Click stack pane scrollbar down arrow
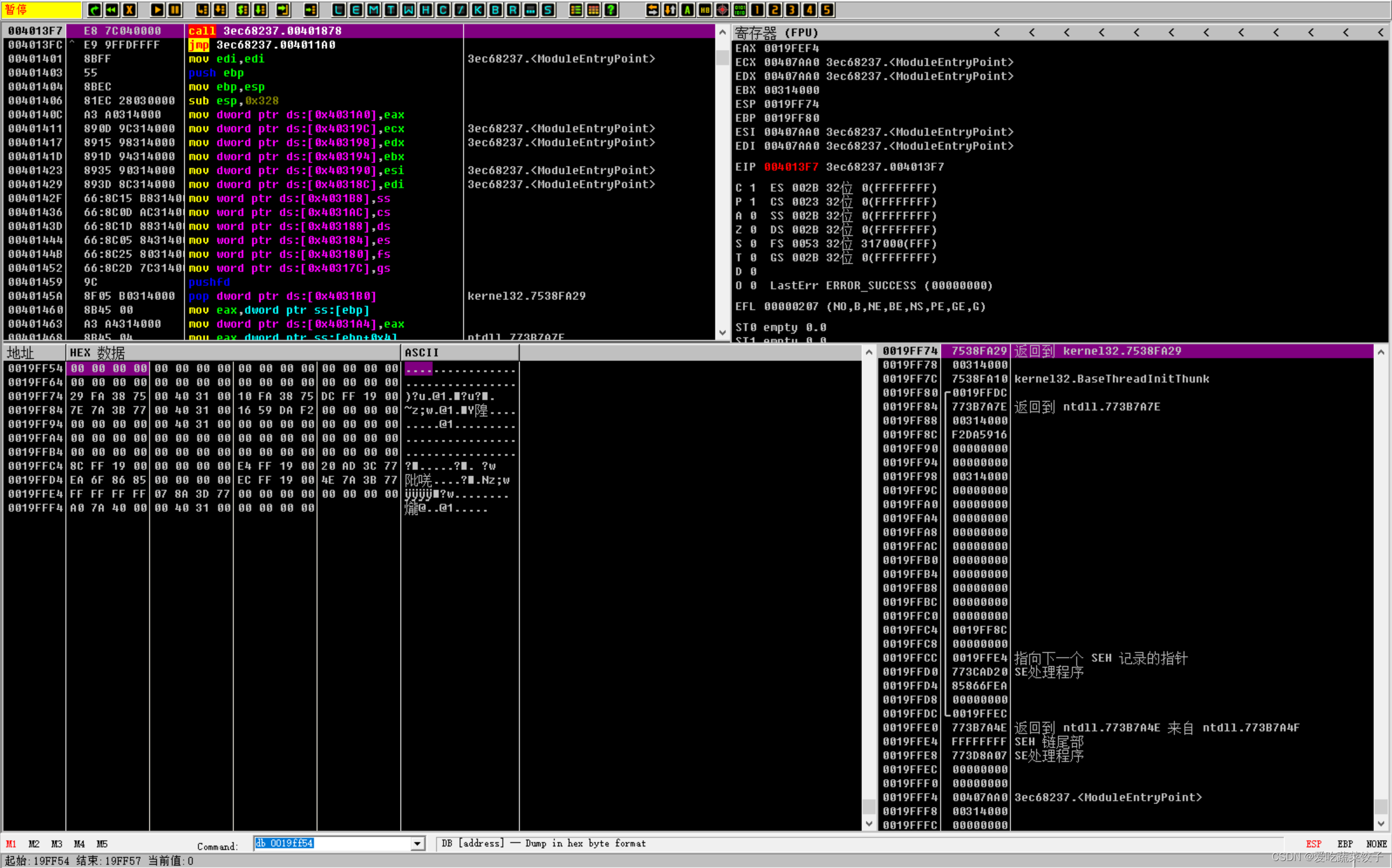1392x868 pixels. click(x=1381, y=824)
